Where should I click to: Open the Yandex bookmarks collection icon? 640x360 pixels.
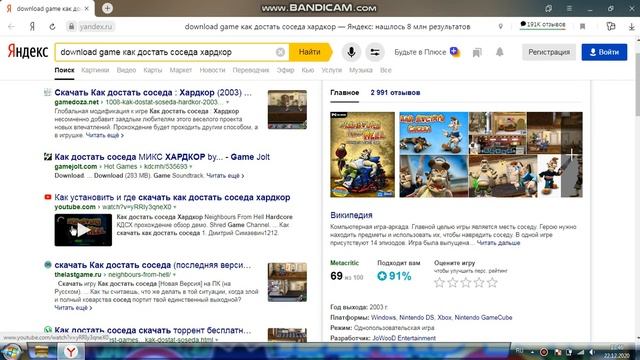click(477, 52)
